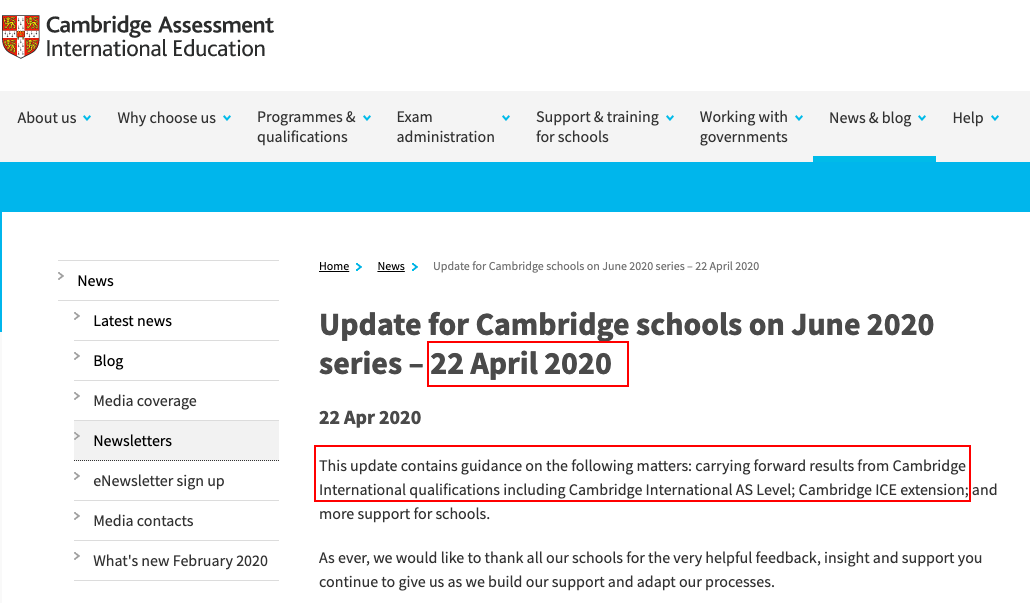Select Media coverage in sidebar
This screenshot has width=1030, height=603.
[x=145, y=401]
